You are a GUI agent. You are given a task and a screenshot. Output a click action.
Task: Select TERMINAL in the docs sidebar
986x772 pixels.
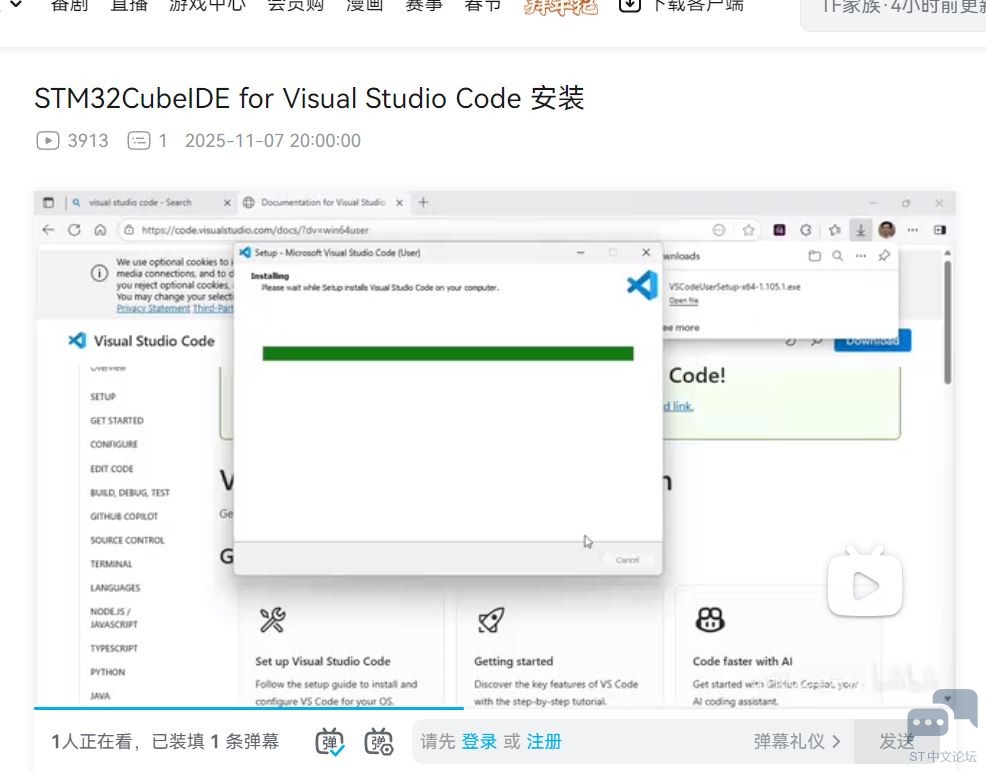point(111,565)
